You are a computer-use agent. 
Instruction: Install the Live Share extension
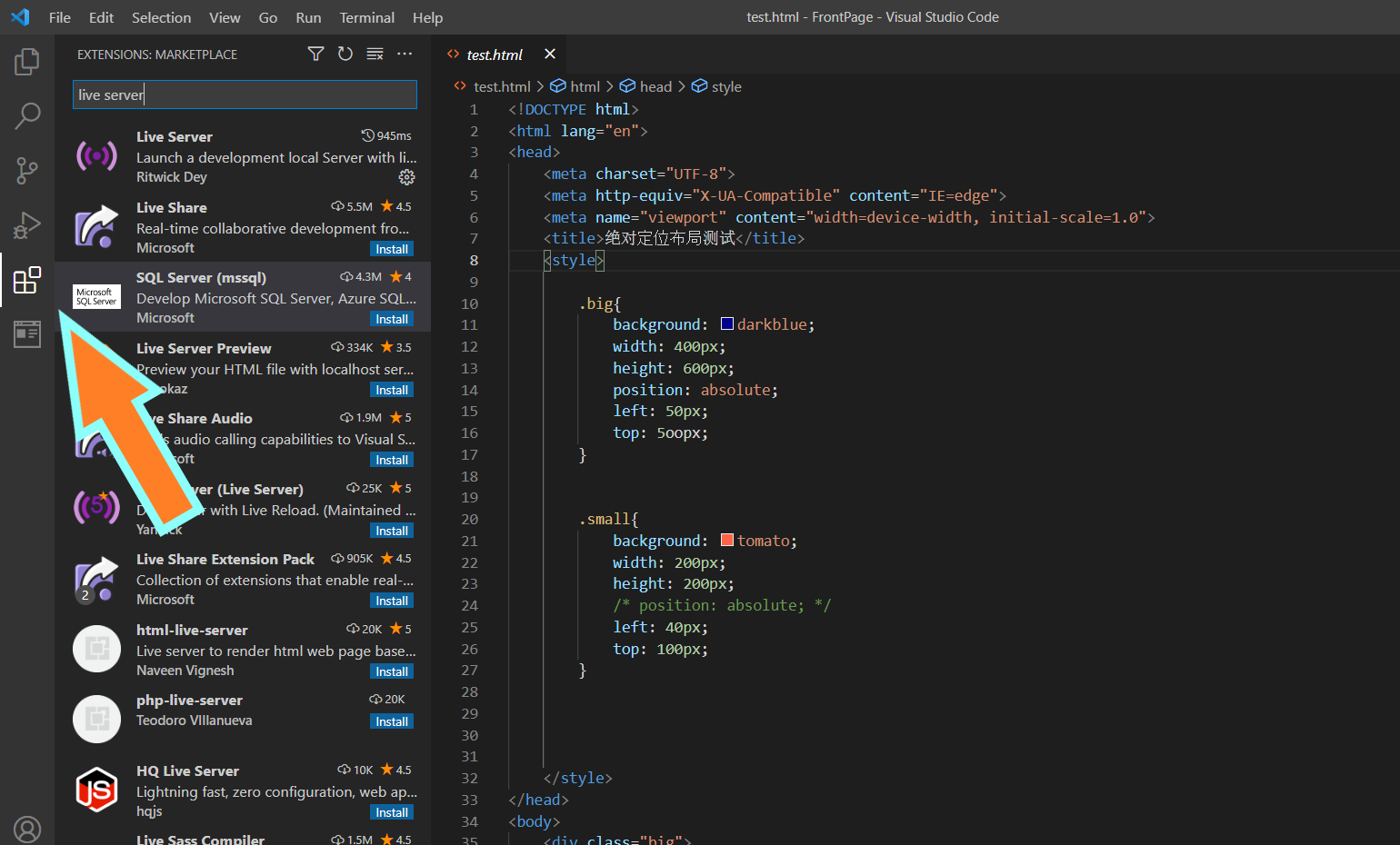392,249
